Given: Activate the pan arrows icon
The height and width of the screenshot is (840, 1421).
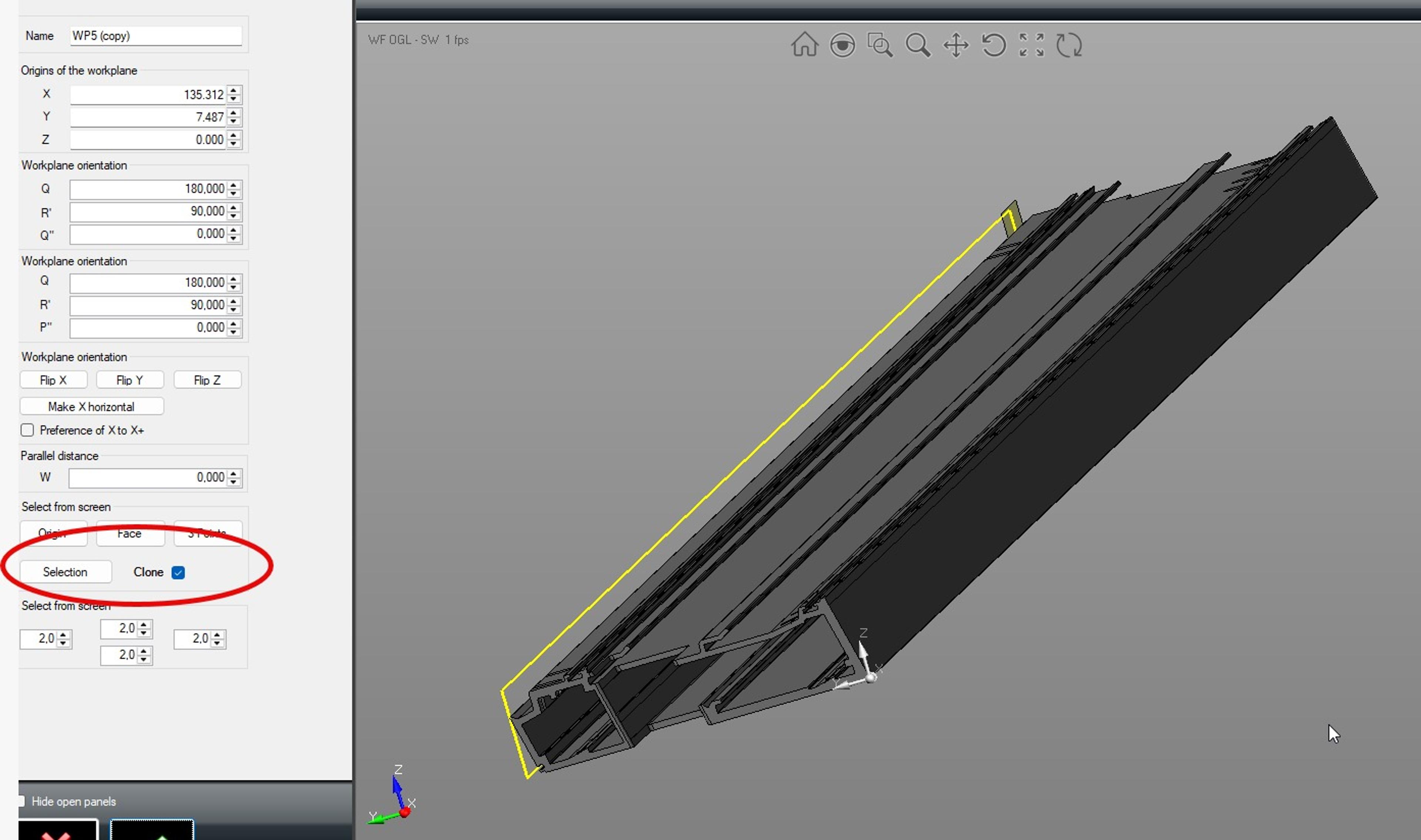Looking at the screenshot, I should coord(955,45).
